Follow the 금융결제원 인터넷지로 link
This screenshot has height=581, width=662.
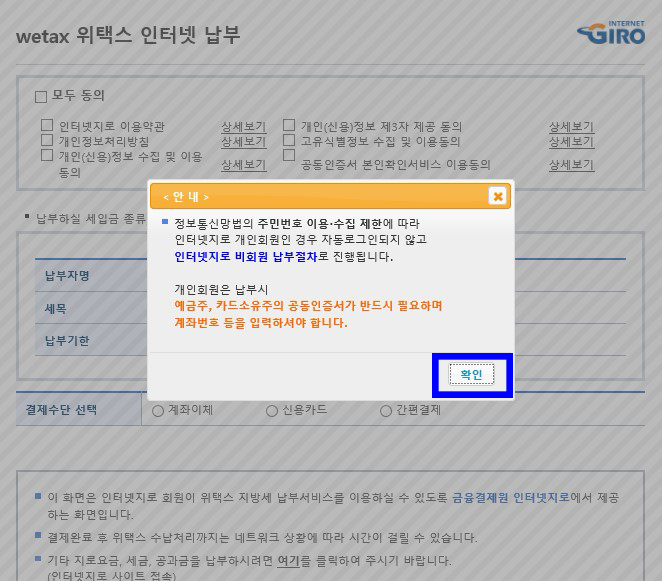[x=511, y=498]
